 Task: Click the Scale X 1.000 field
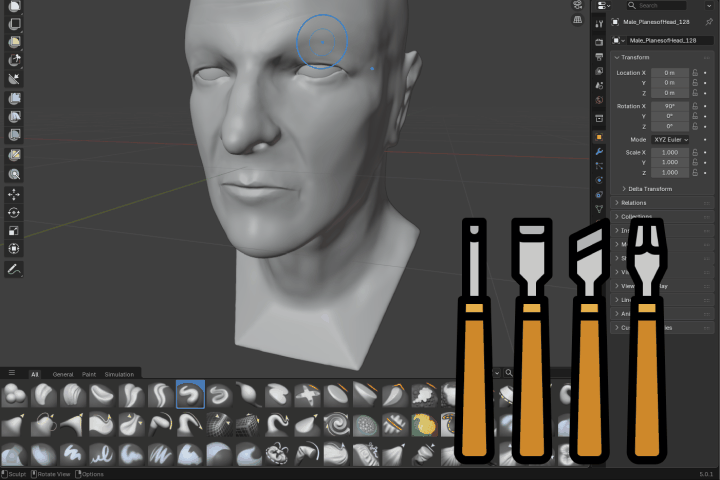click(x=670, y=152)
